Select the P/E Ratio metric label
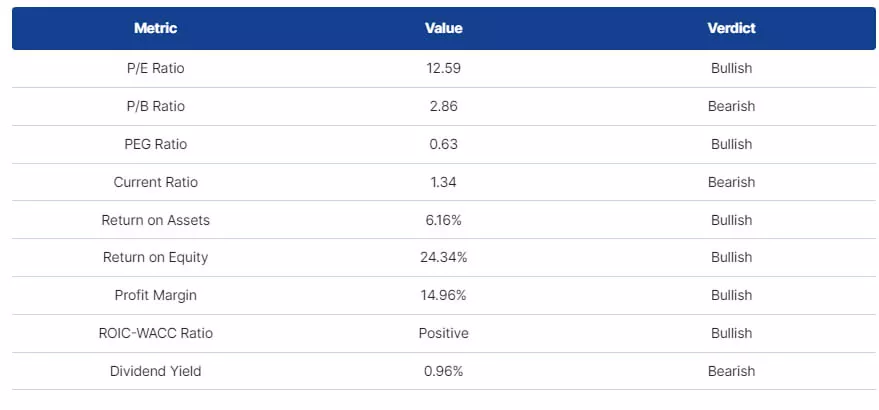Screen dimensions: 879x410 tap(155, 69)
